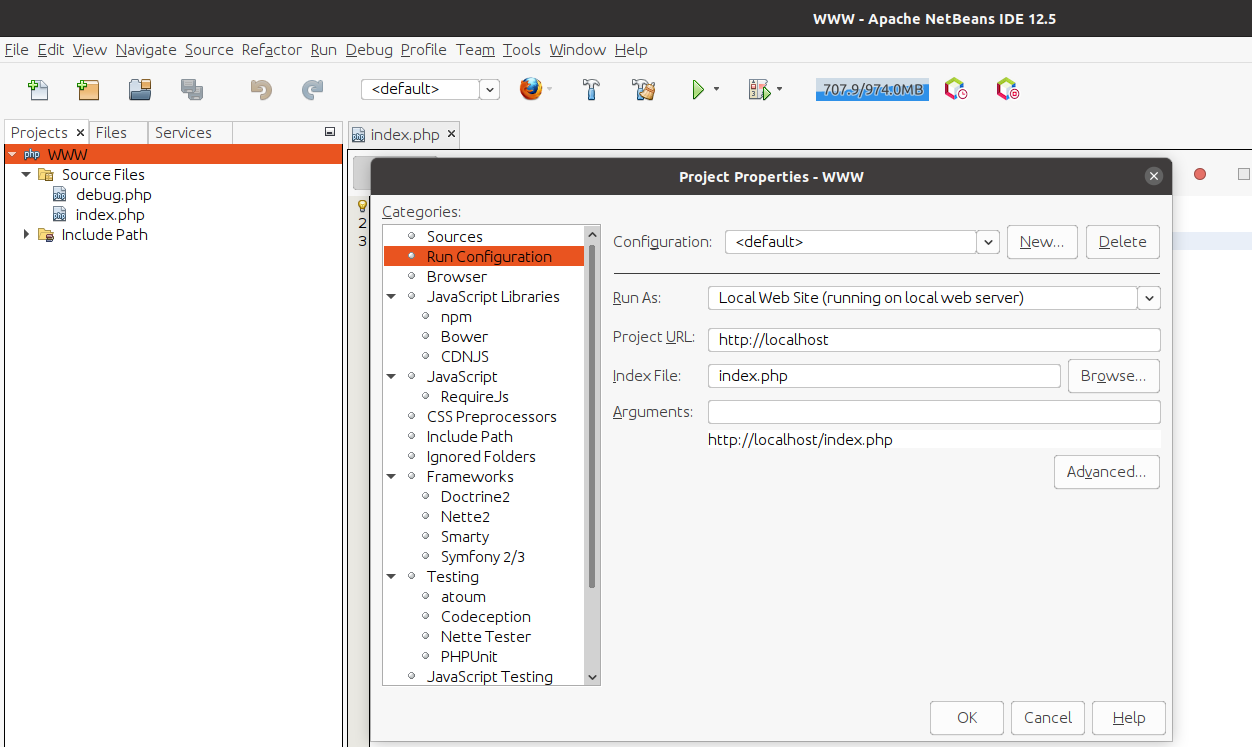Click the Redo arrow icon
Image resolution: width=1252 pixels, height=747 pixels.
click(313, 90)
